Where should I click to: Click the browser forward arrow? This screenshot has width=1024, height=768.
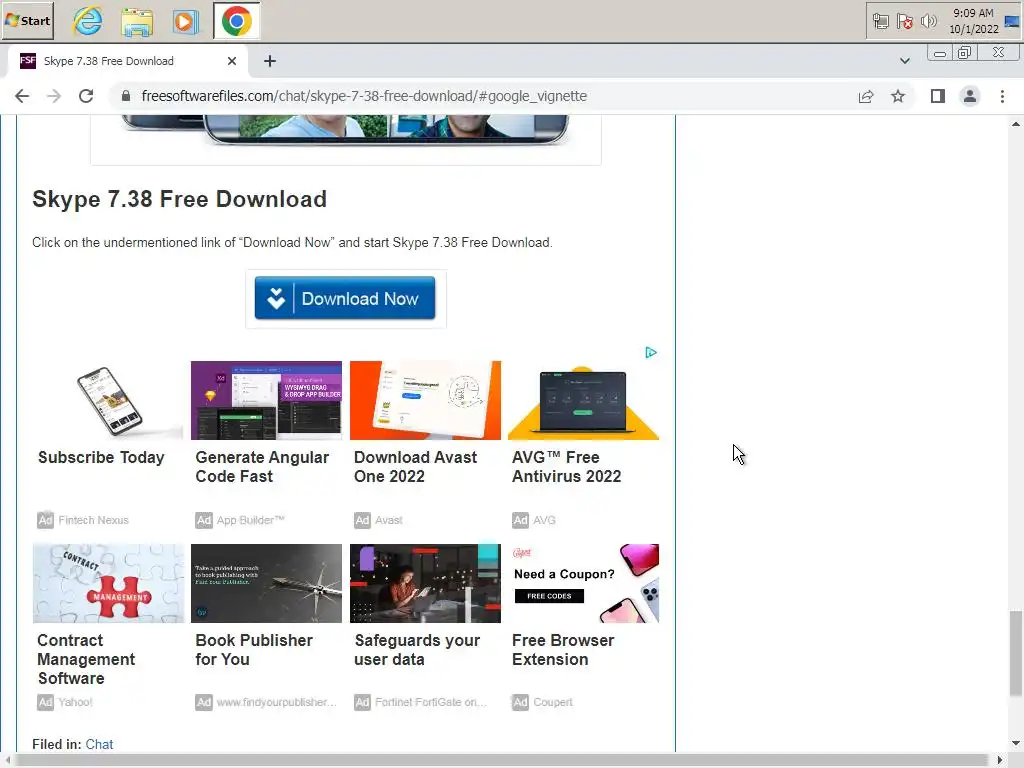(54, 97)
